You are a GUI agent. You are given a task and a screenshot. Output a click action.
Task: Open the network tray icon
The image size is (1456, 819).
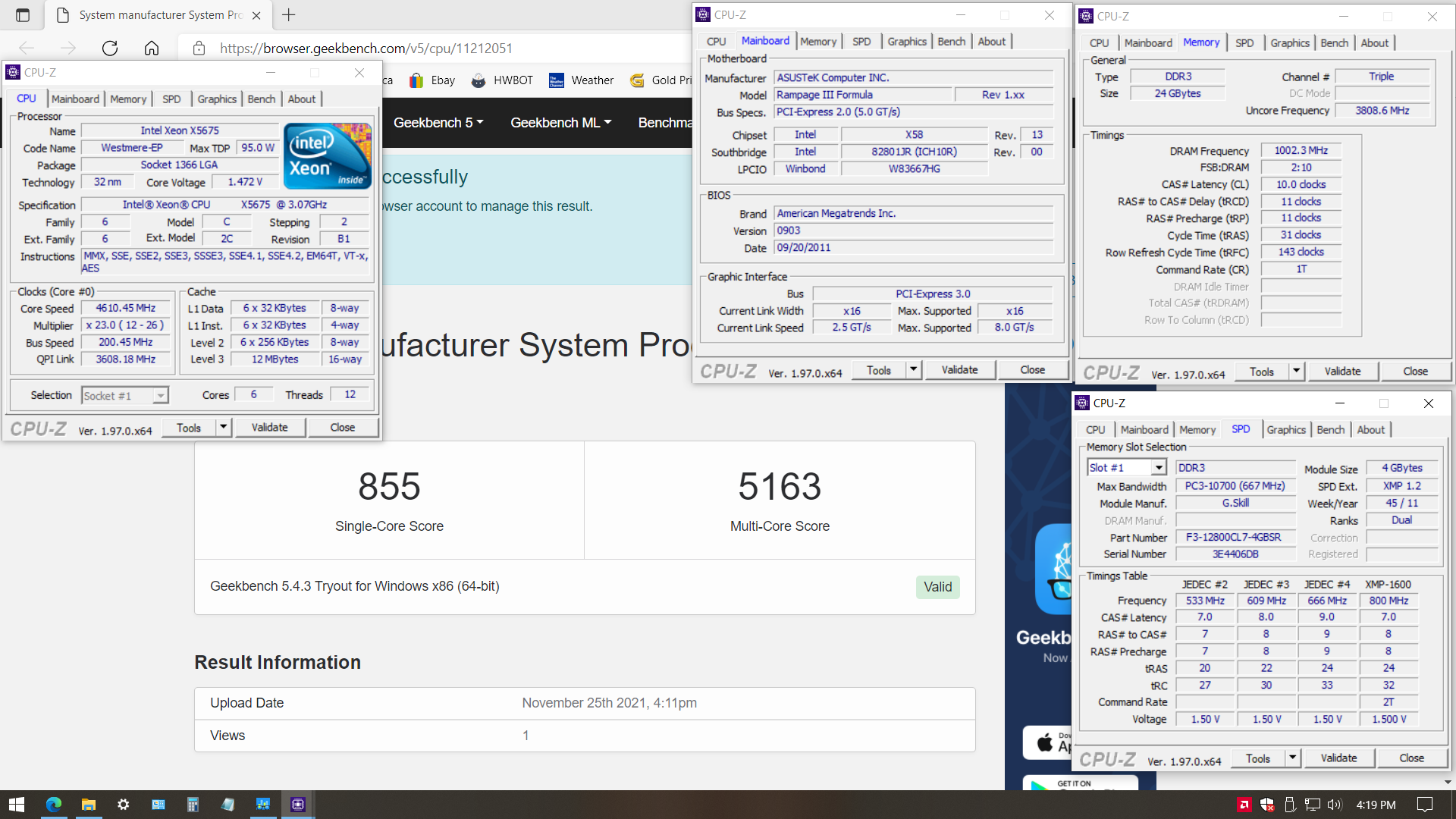point(1313,805)
